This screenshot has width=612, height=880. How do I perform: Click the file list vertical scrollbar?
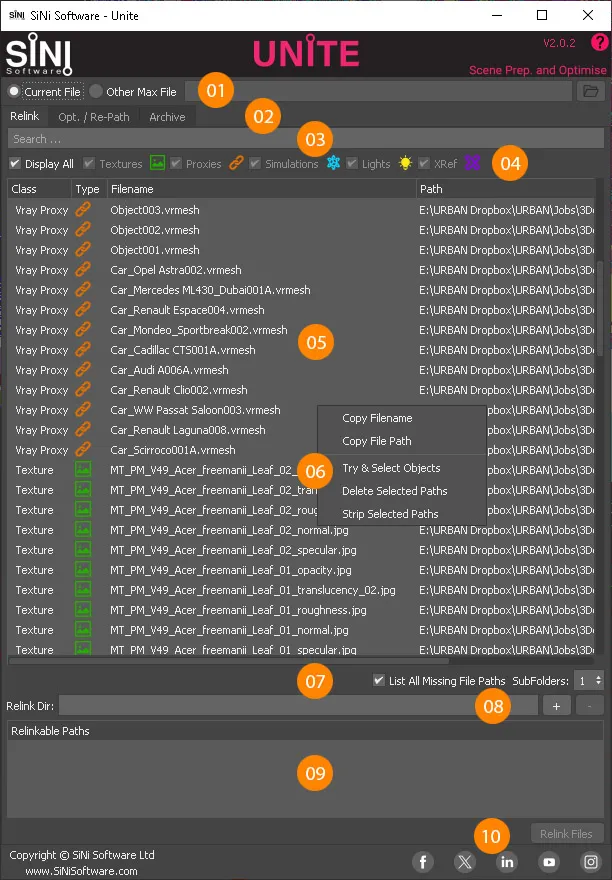pos(600,309)
